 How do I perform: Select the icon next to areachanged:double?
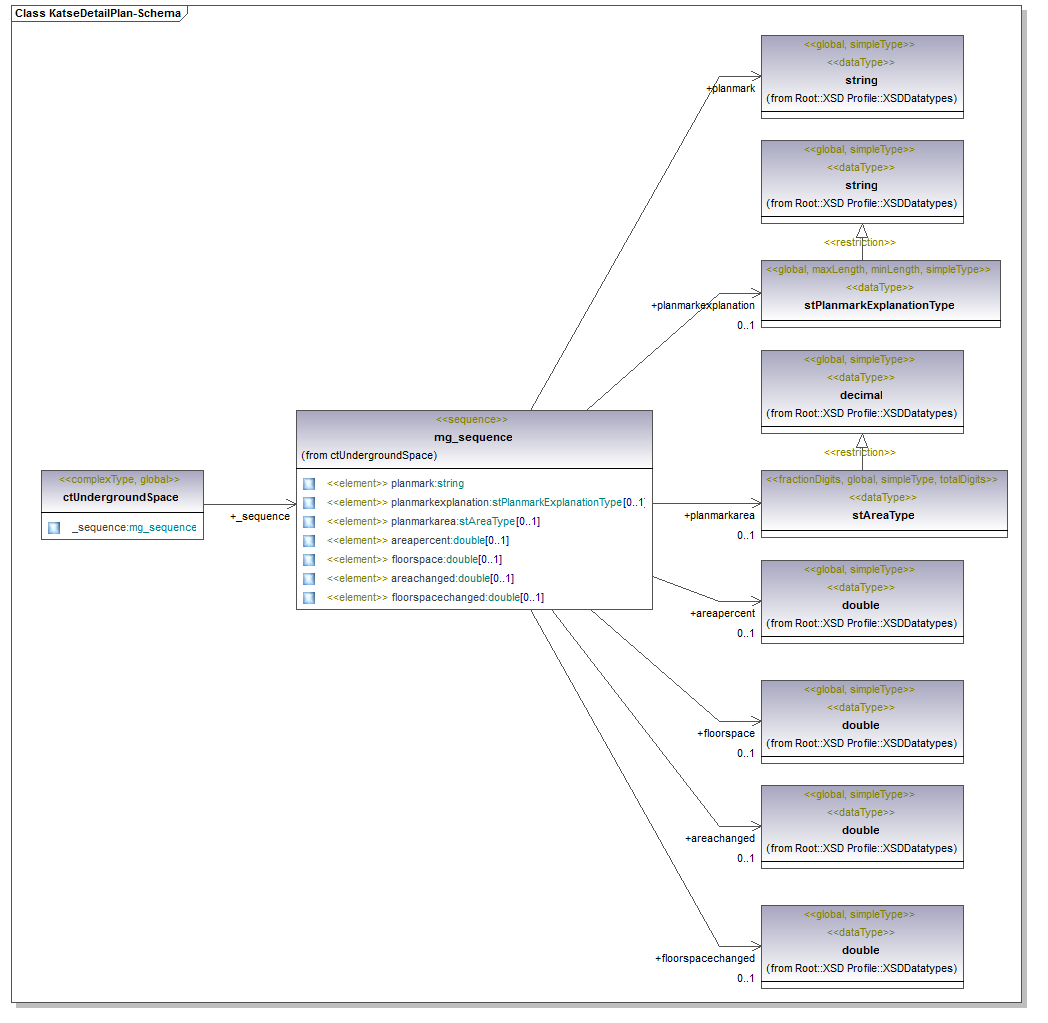click(309, 579)
